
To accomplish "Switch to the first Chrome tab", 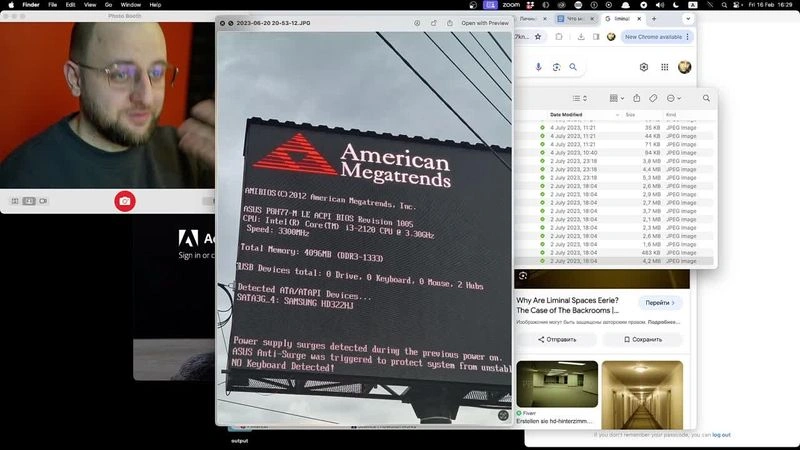I will [532, 19].
